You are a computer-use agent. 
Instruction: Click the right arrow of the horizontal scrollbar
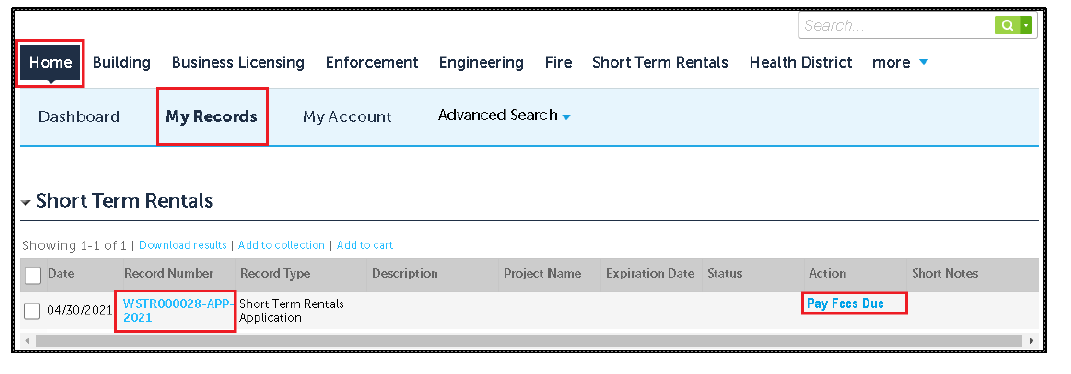[1031, 340]
